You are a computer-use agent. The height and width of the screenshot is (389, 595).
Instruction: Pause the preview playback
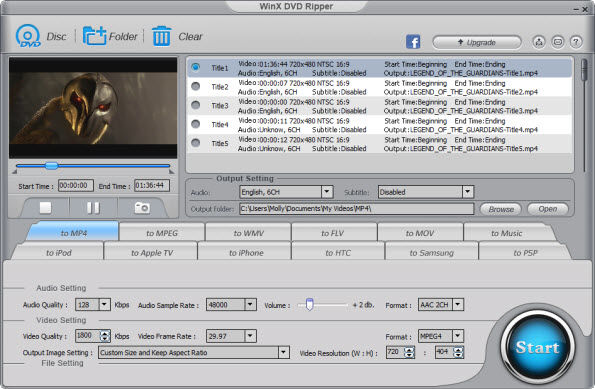93,208
